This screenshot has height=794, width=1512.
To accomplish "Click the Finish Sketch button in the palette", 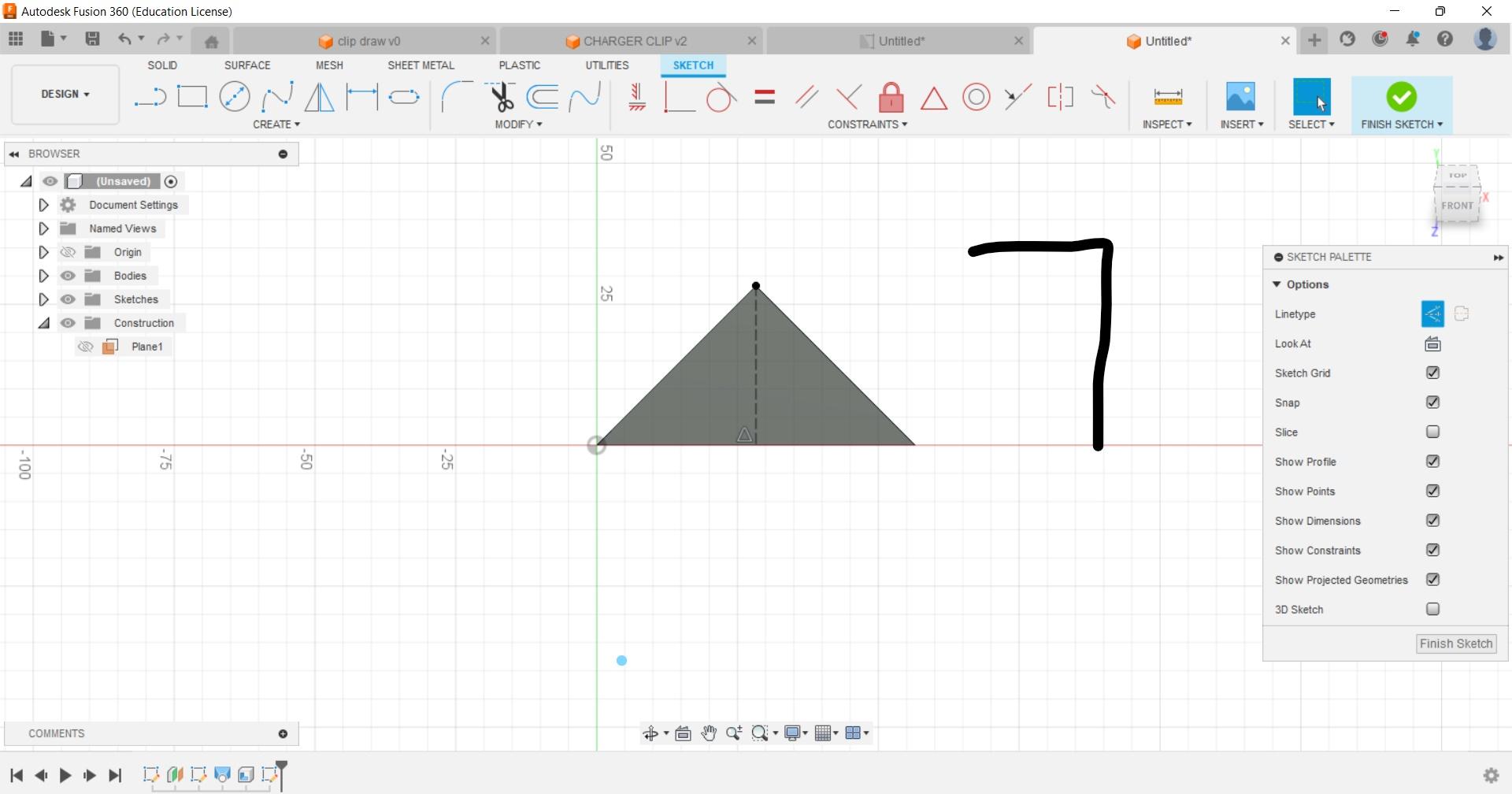I will point(1455,644).
